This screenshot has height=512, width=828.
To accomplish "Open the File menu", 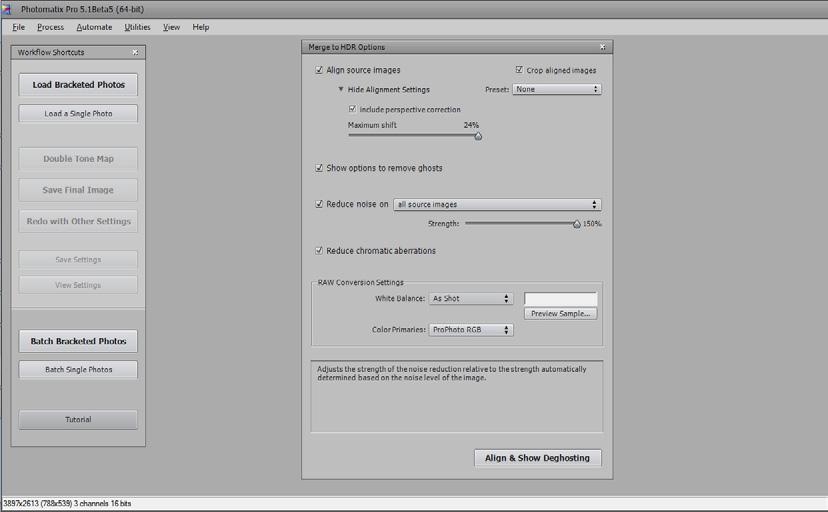I will coord(18,27).
